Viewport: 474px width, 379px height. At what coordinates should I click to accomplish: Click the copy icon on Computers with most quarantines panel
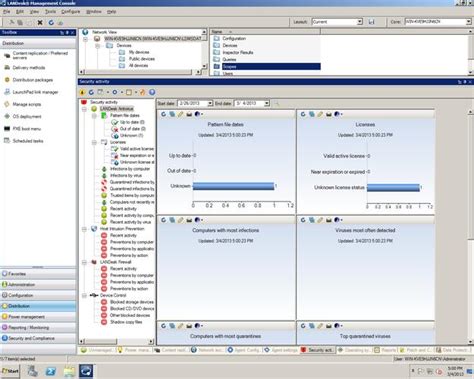pos(172,326)
